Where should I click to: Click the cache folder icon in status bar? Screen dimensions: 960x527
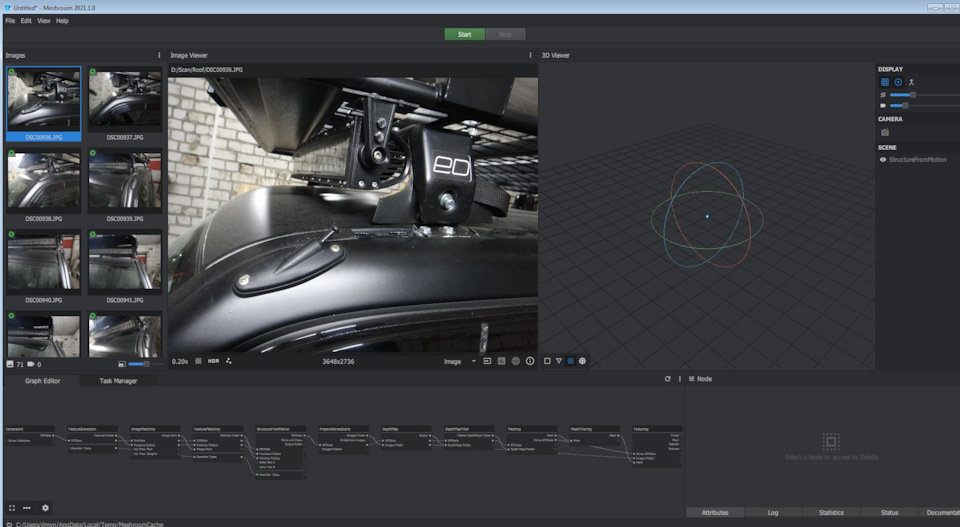(x=9, y=524)
